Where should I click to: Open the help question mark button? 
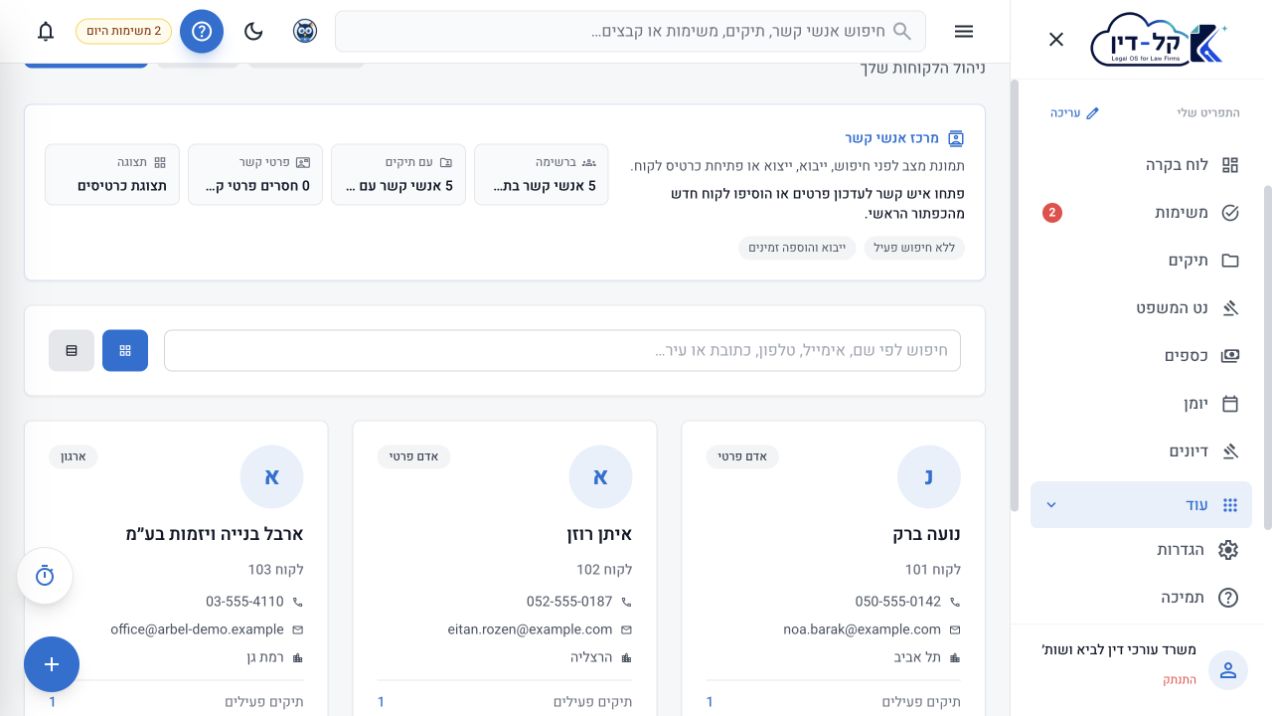pos(202,31)
